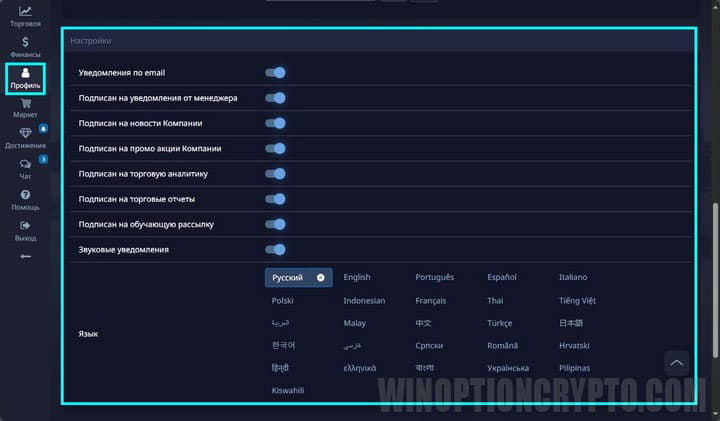Select Hindi हिन्दी language
The width and height of the screenshot is (720, 421).
[280, 368]
